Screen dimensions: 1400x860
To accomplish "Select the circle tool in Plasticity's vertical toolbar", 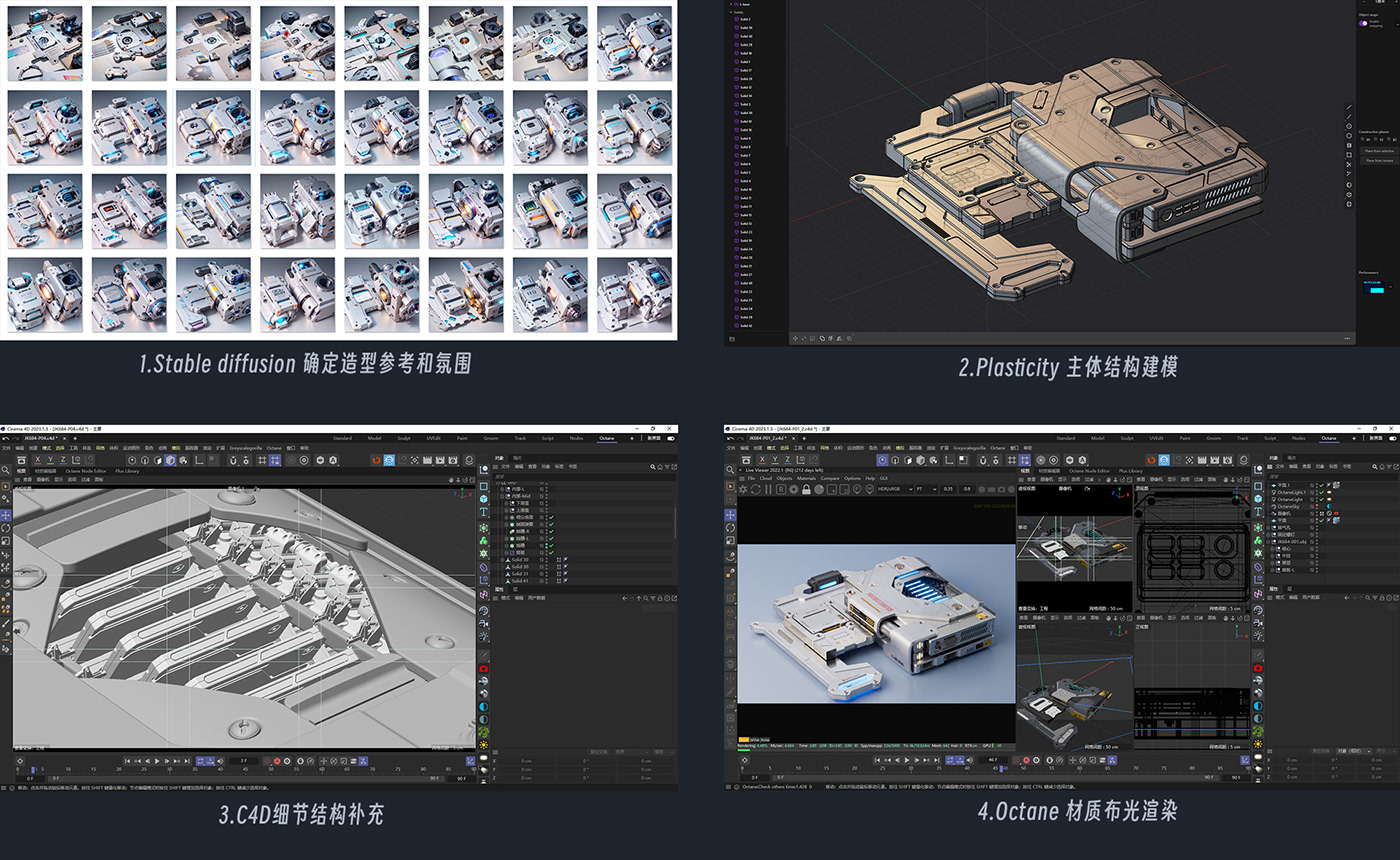I will click(x=1349, y=126).
